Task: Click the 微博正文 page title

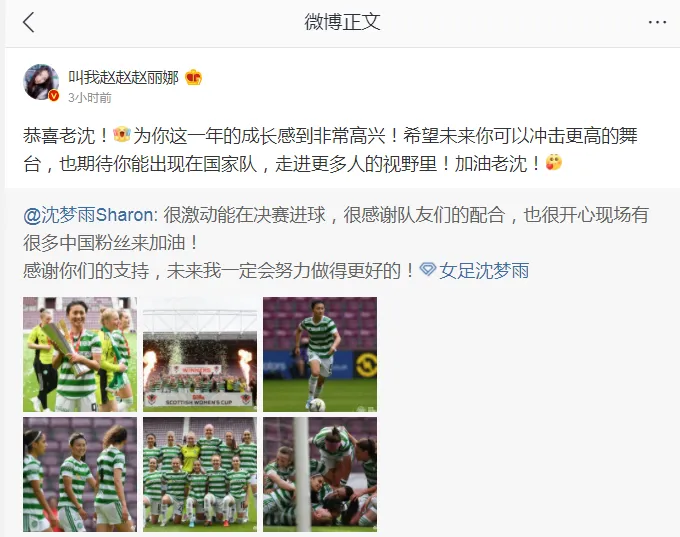Action: point(342,22)
